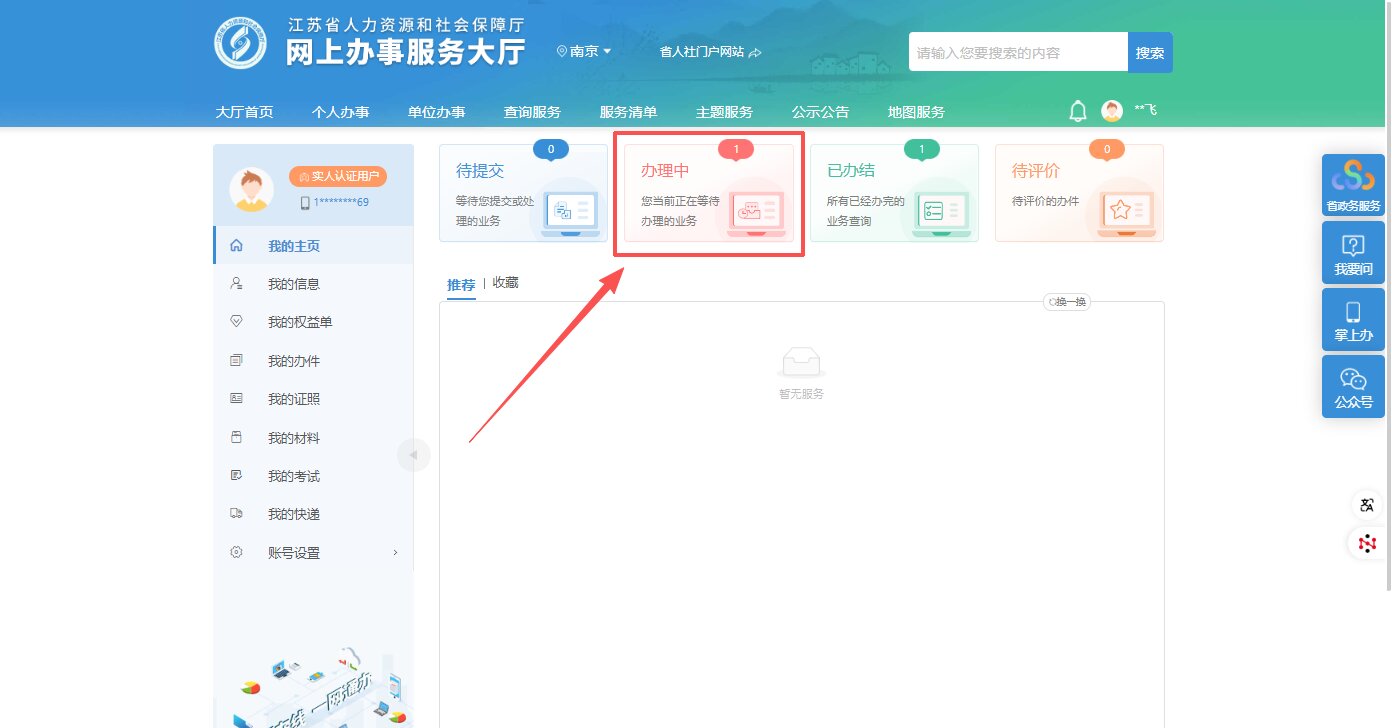Image resolution: width=1392 pixels, height=728 pixels.
Task: Click the site logo emblem
Action: 240,43
